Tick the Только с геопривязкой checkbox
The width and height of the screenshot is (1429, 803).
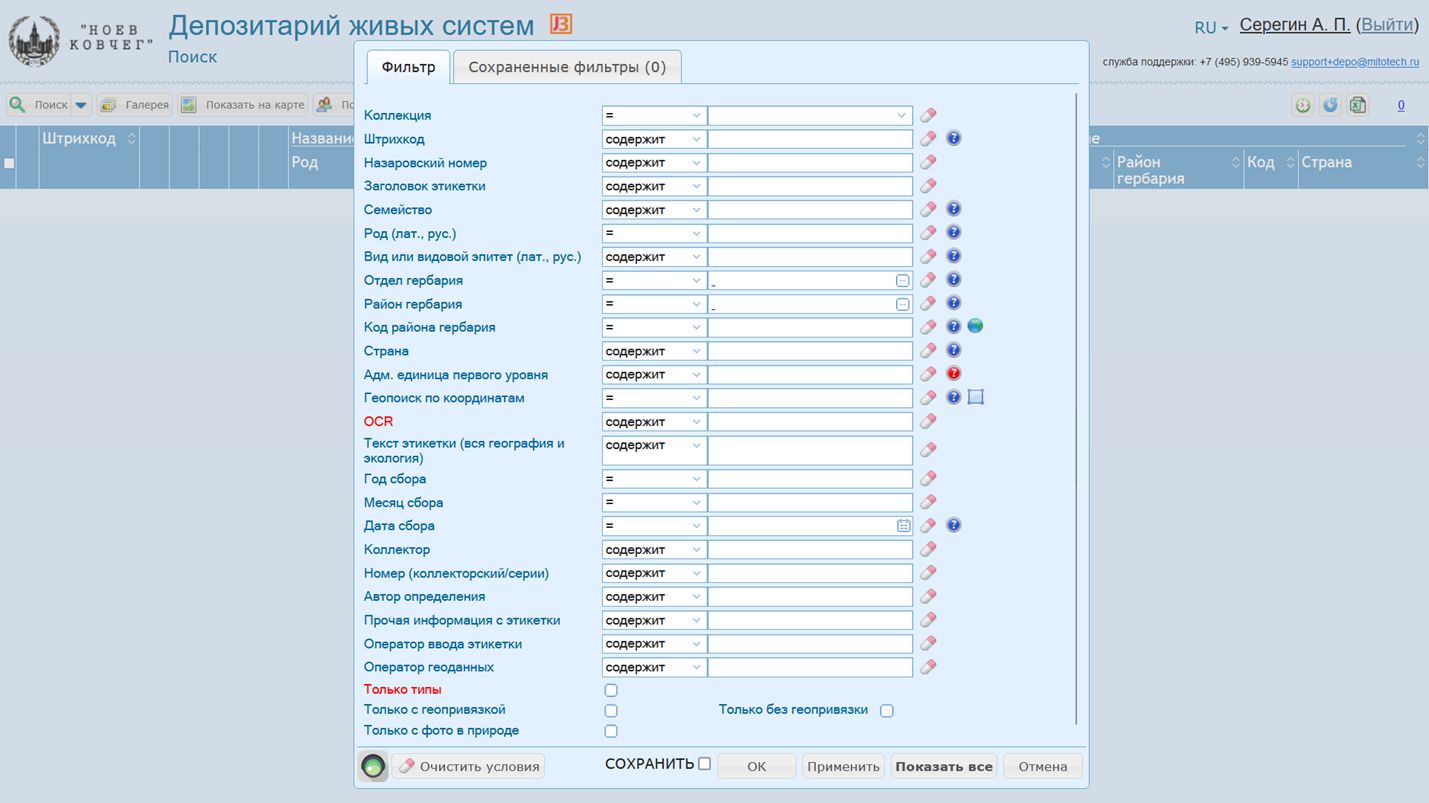[611, 711]
